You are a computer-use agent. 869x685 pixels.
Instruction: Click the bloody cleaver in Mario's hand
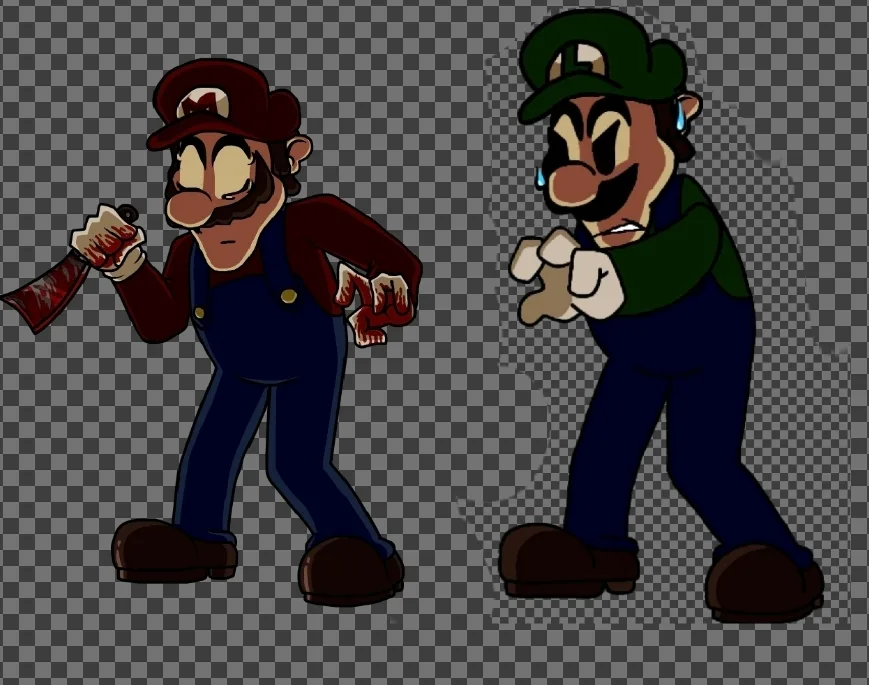pos(45,293)
